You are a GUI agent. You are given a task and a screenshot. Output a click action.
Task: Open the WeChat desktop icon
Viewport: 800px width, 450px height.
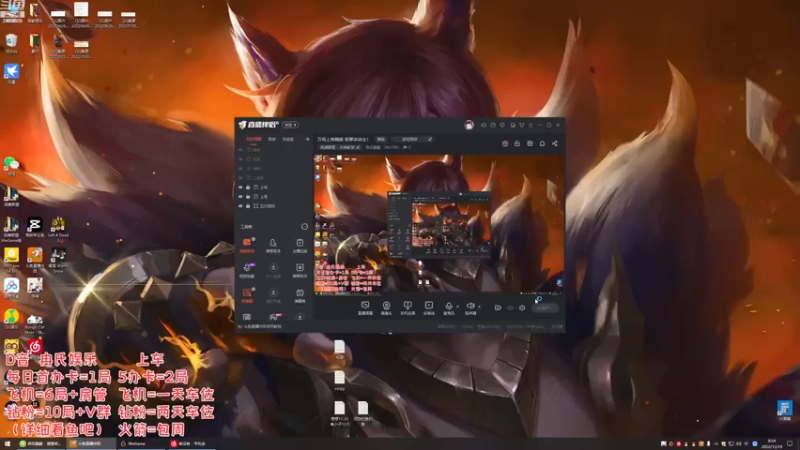(11, 165)
